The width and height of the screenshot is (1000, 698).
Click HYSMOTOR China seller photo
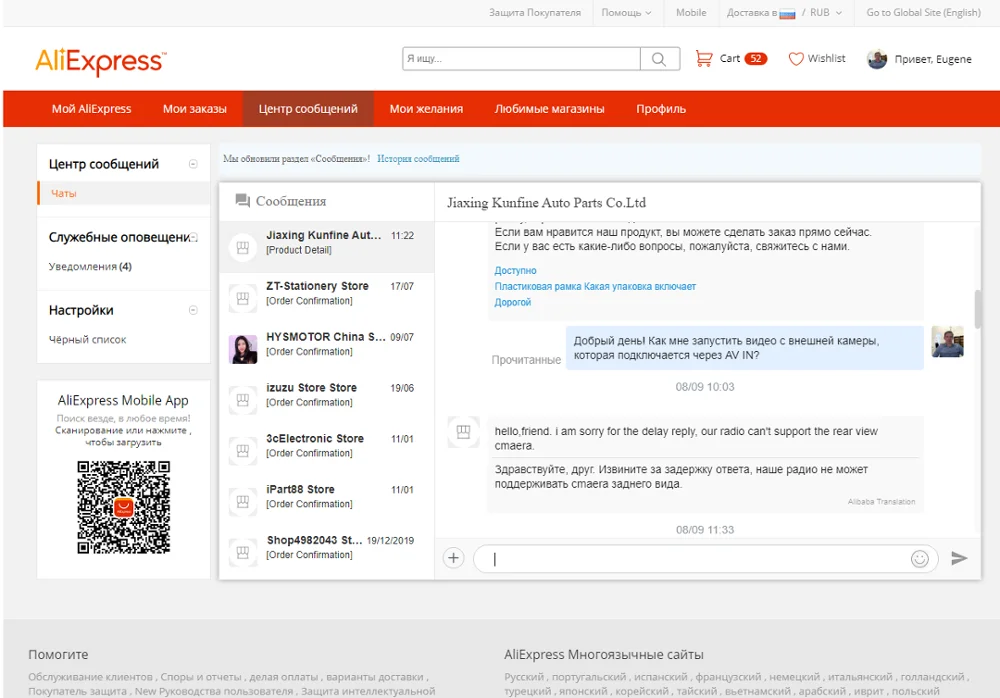coord(243,349)
